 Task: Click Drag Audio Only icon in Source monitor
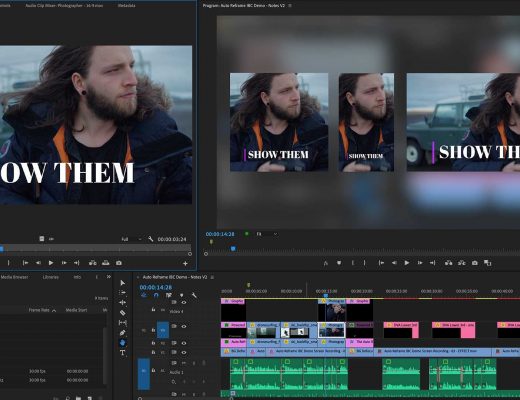coord(51,239)
